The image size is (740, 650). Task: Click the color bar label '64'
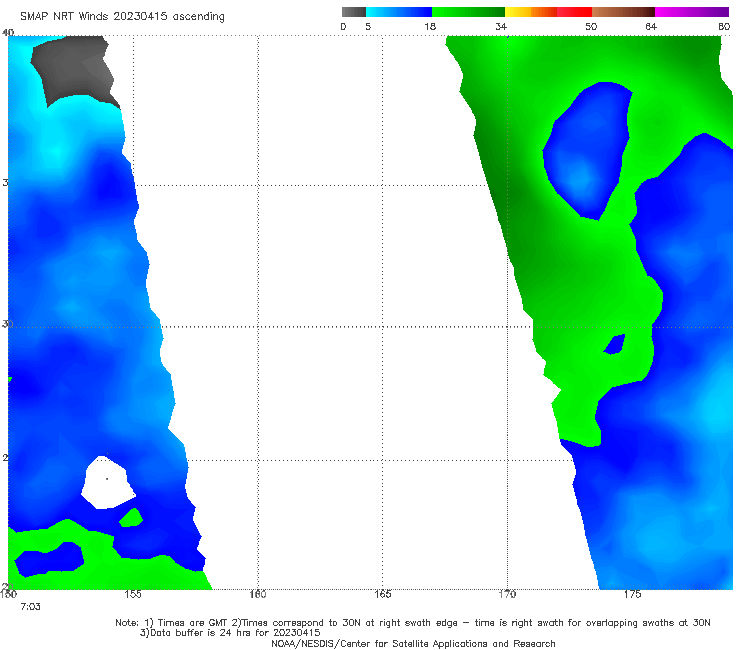(x=651, y=26)
